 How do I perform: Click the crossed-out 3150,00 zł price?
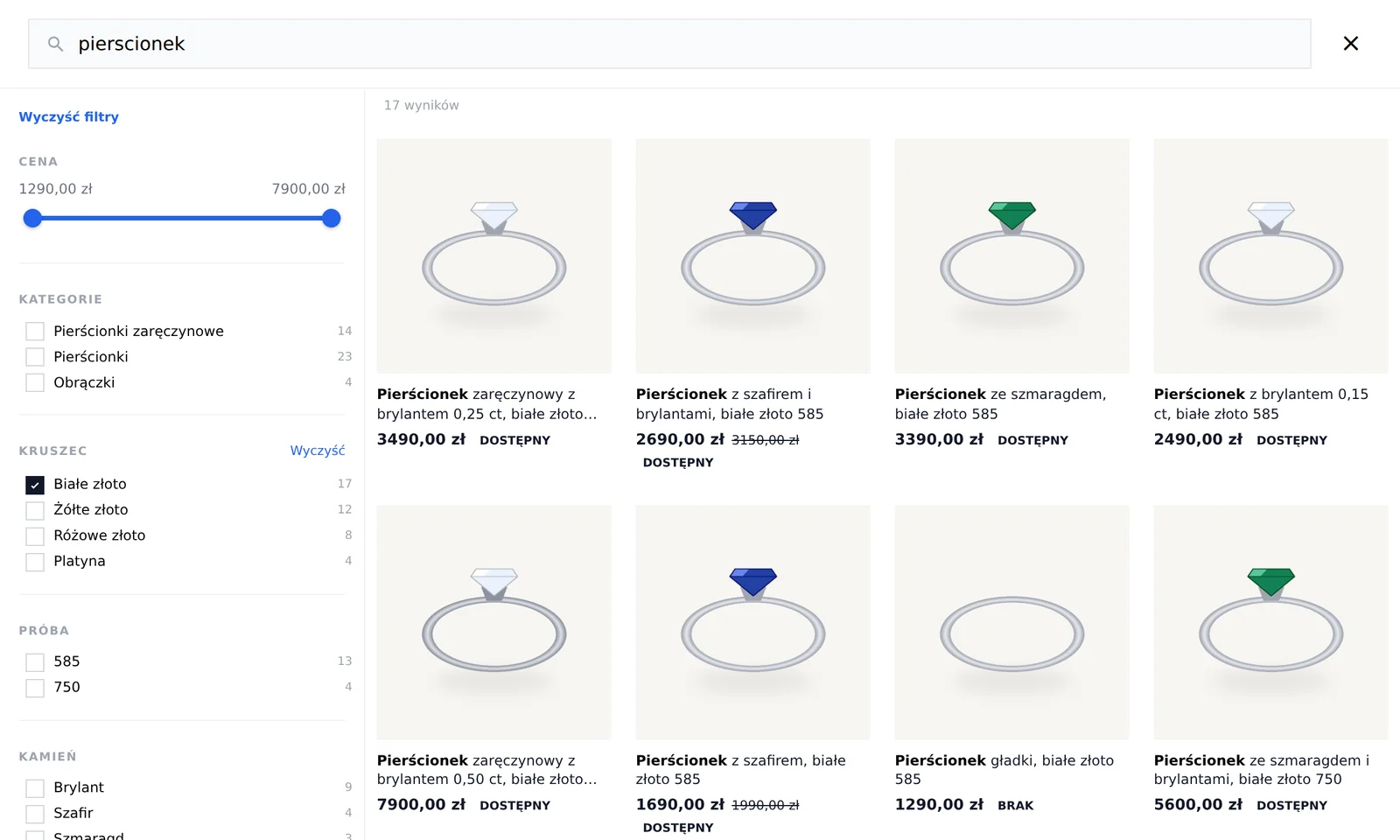(x=766, y=440)
